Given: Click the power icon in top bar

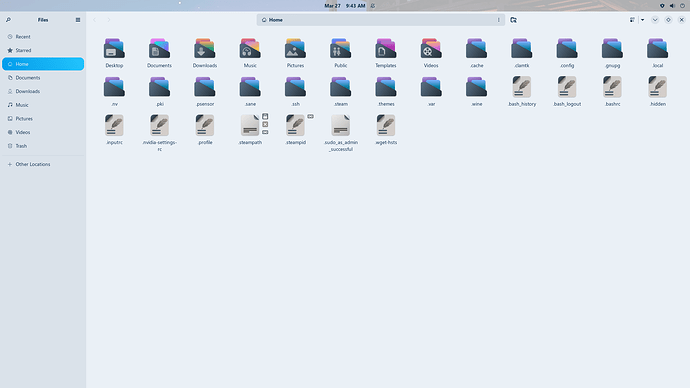Looking at the screenshot, I should click(682, 6).
